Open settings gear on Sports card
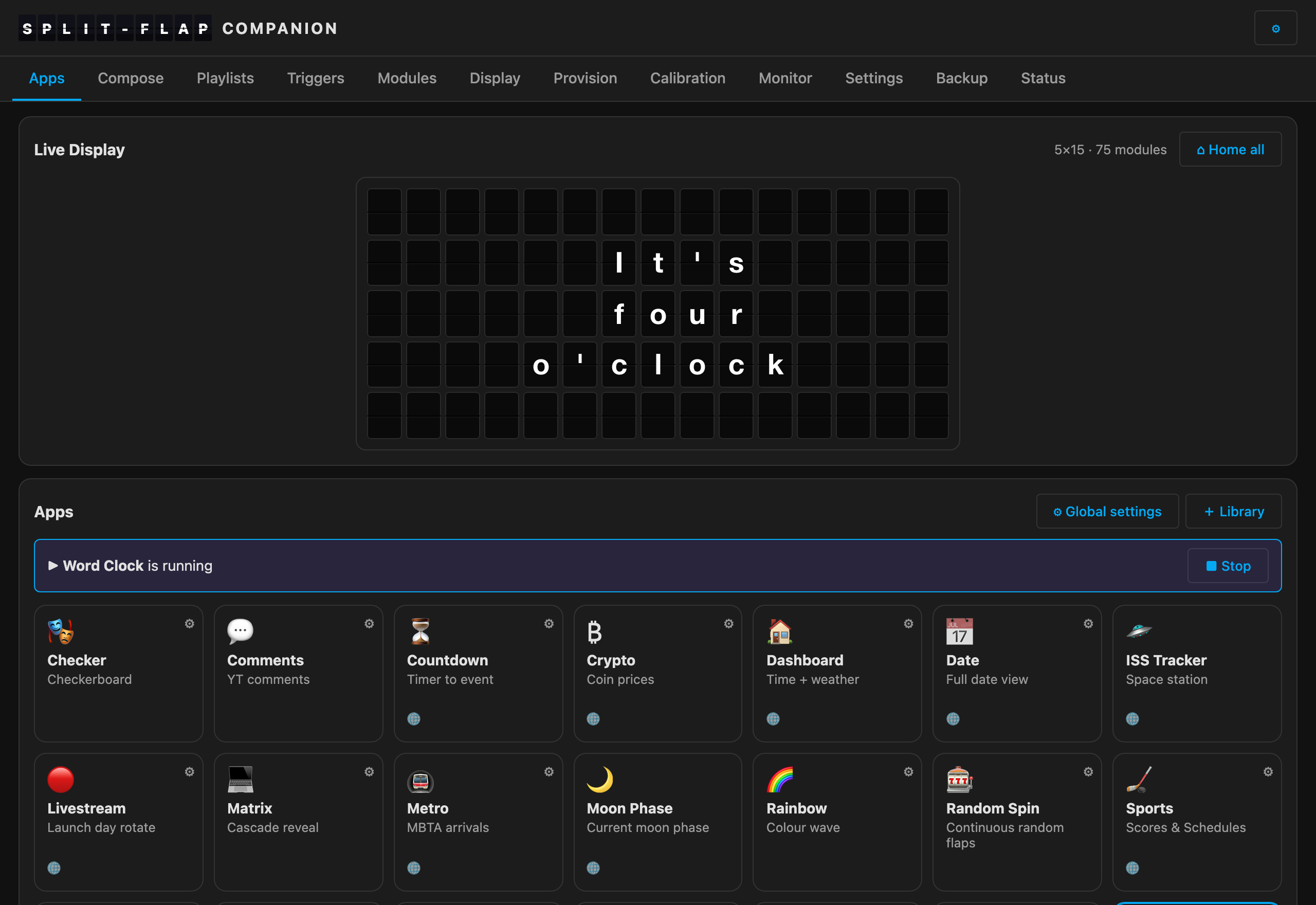The image size is (1316, 905). (1268, 772)
